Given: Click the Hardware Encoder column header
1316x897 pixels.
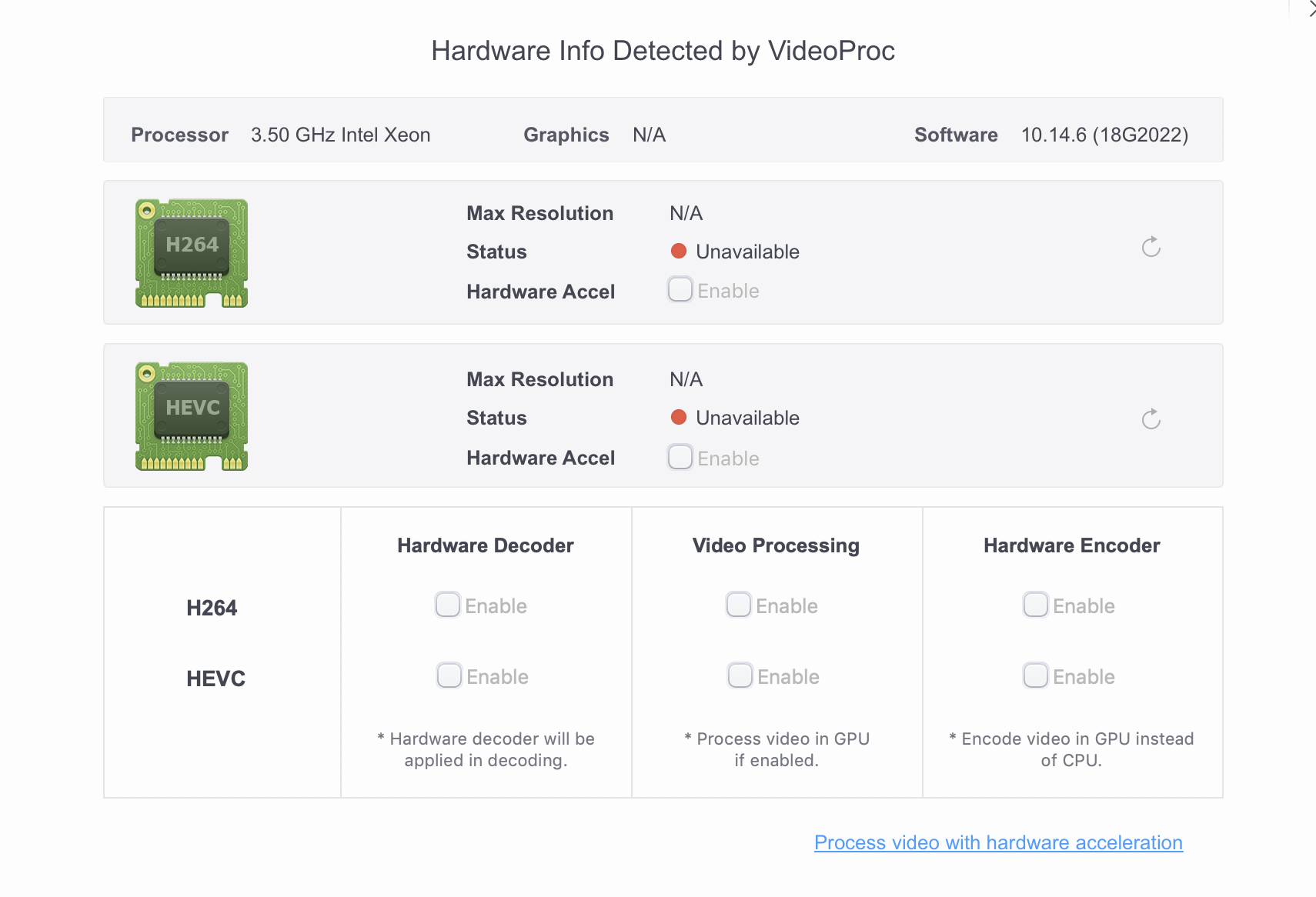Looking at the screenshot, I should 1071,545.
